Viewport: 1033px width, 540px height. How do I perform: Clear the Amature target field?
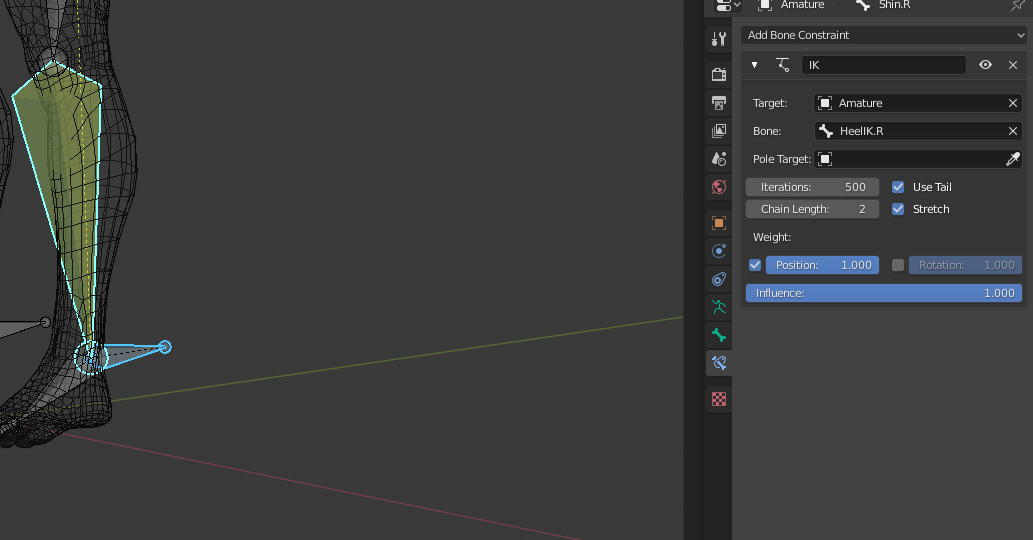coord(1013,103)
